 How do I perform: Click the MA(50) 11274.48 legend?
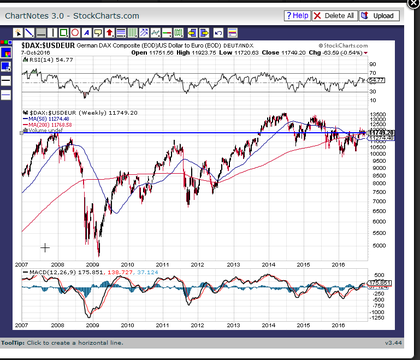click(x=46, y=119)
